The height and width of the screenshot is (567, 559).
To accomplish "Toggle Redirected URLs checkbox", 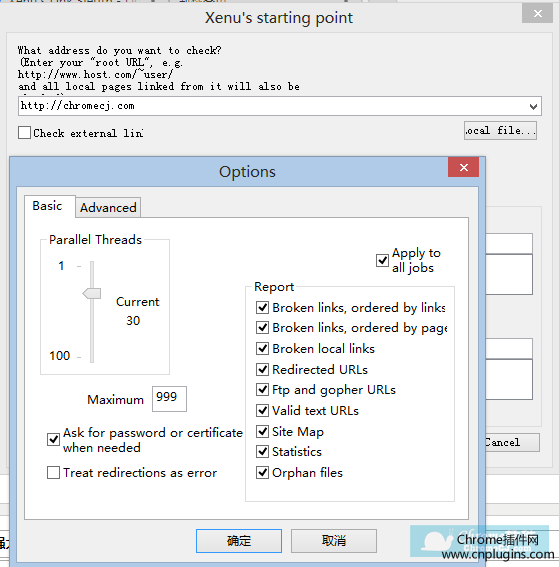I will pos(263,370).
